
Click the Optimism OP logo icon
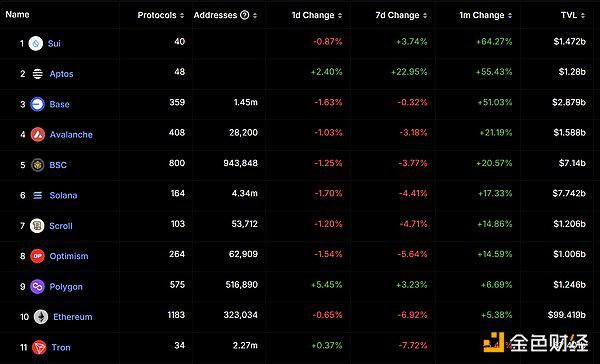38,256
